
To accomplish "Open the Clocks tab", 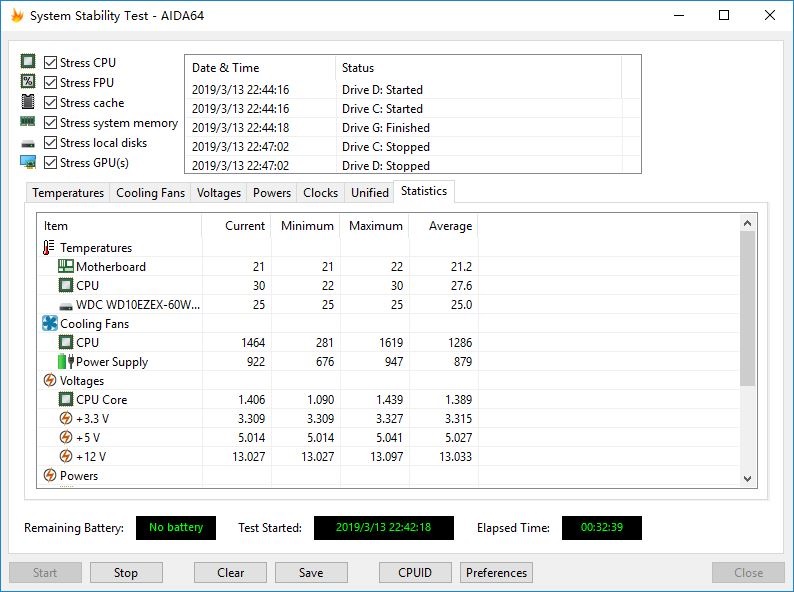I will [320, 193].
